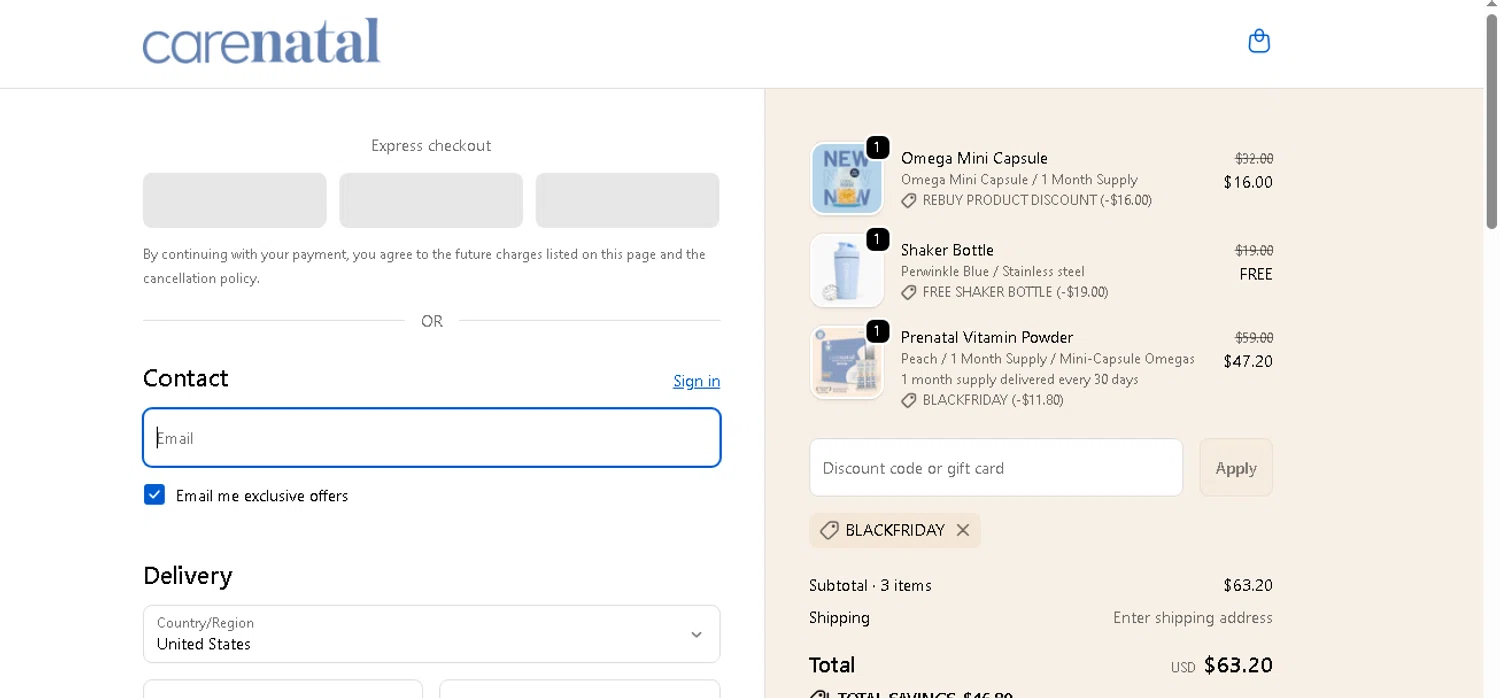Viewport: 1500px width, 698px height.
Task: Click the $63.20 total amount
Action: [1238, 665]
